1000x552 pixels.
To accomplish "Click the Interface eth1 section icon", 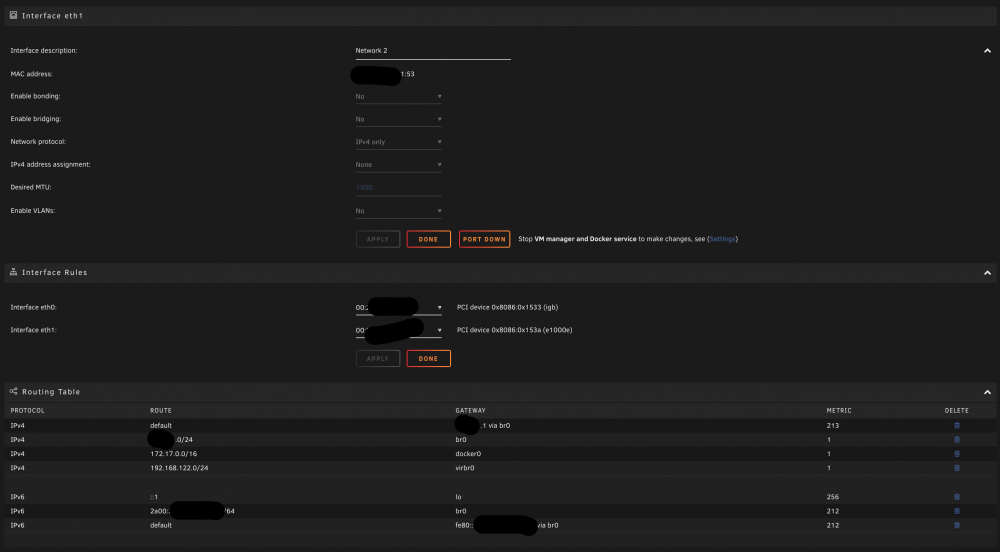I will pyautogui.click(x=13, y=15).
